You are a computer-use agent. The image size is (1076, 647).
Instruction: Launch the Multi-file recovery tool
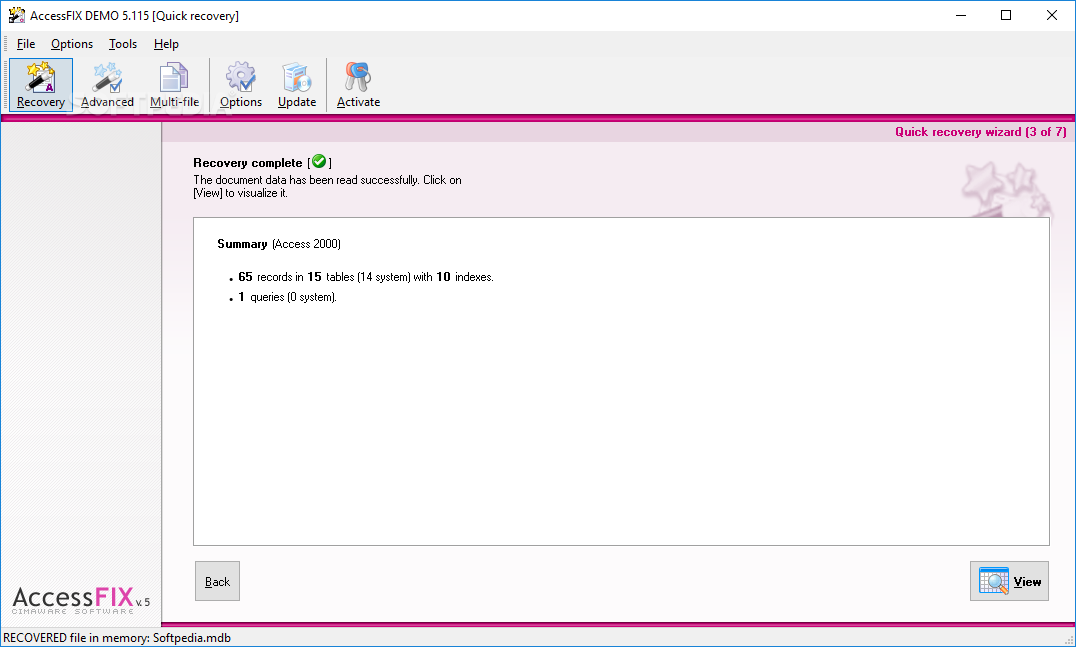174,84
